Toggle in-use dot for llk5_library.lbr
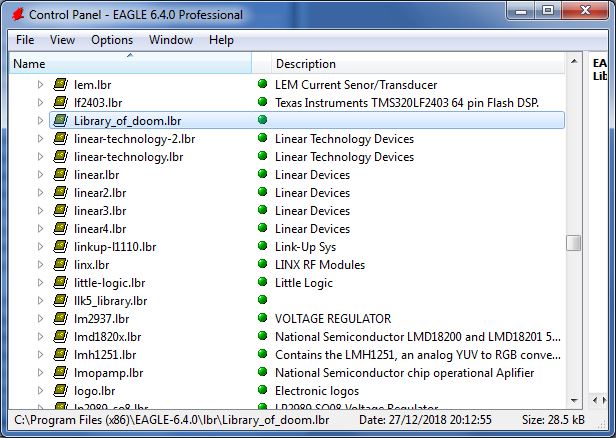This screenshot has width=616, height=438. [262, 300]
